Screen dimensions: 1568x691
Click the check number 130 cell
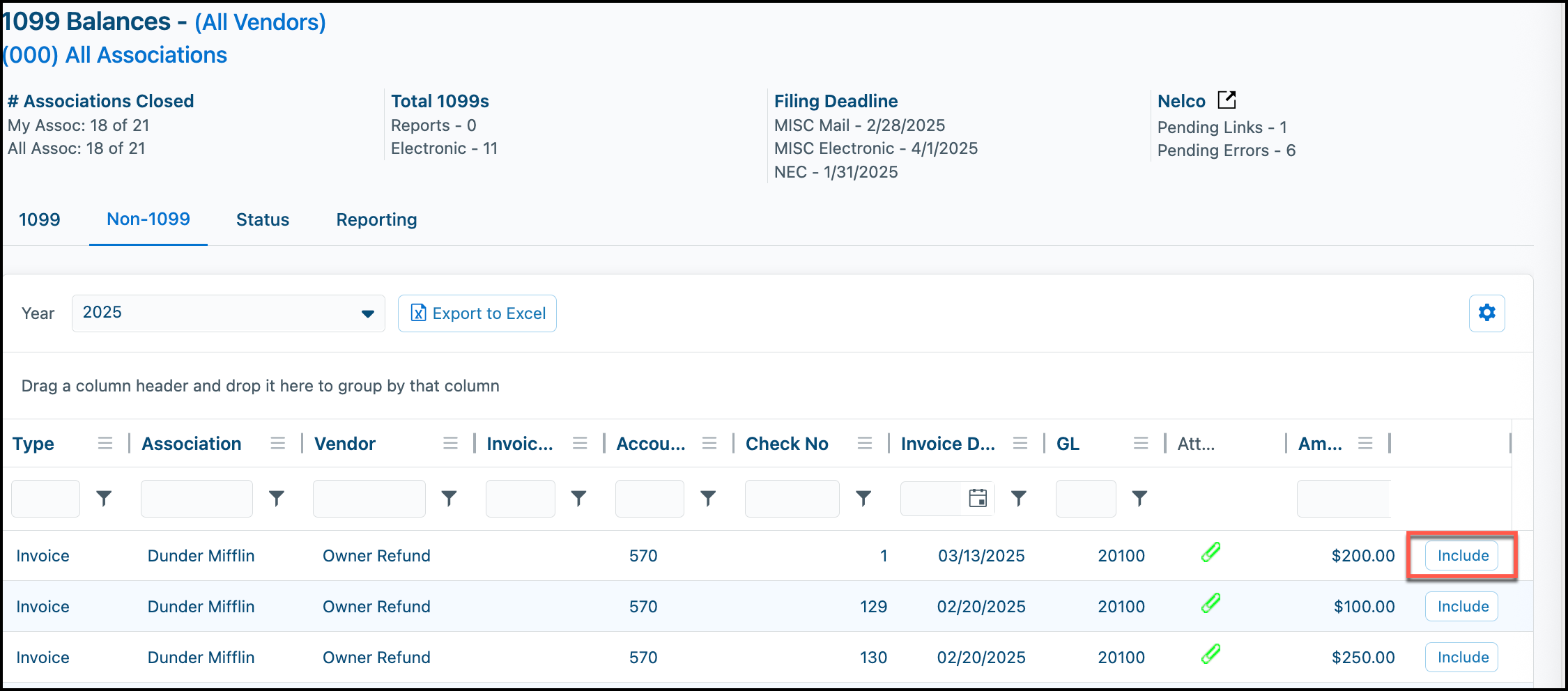tap(873, 658)
